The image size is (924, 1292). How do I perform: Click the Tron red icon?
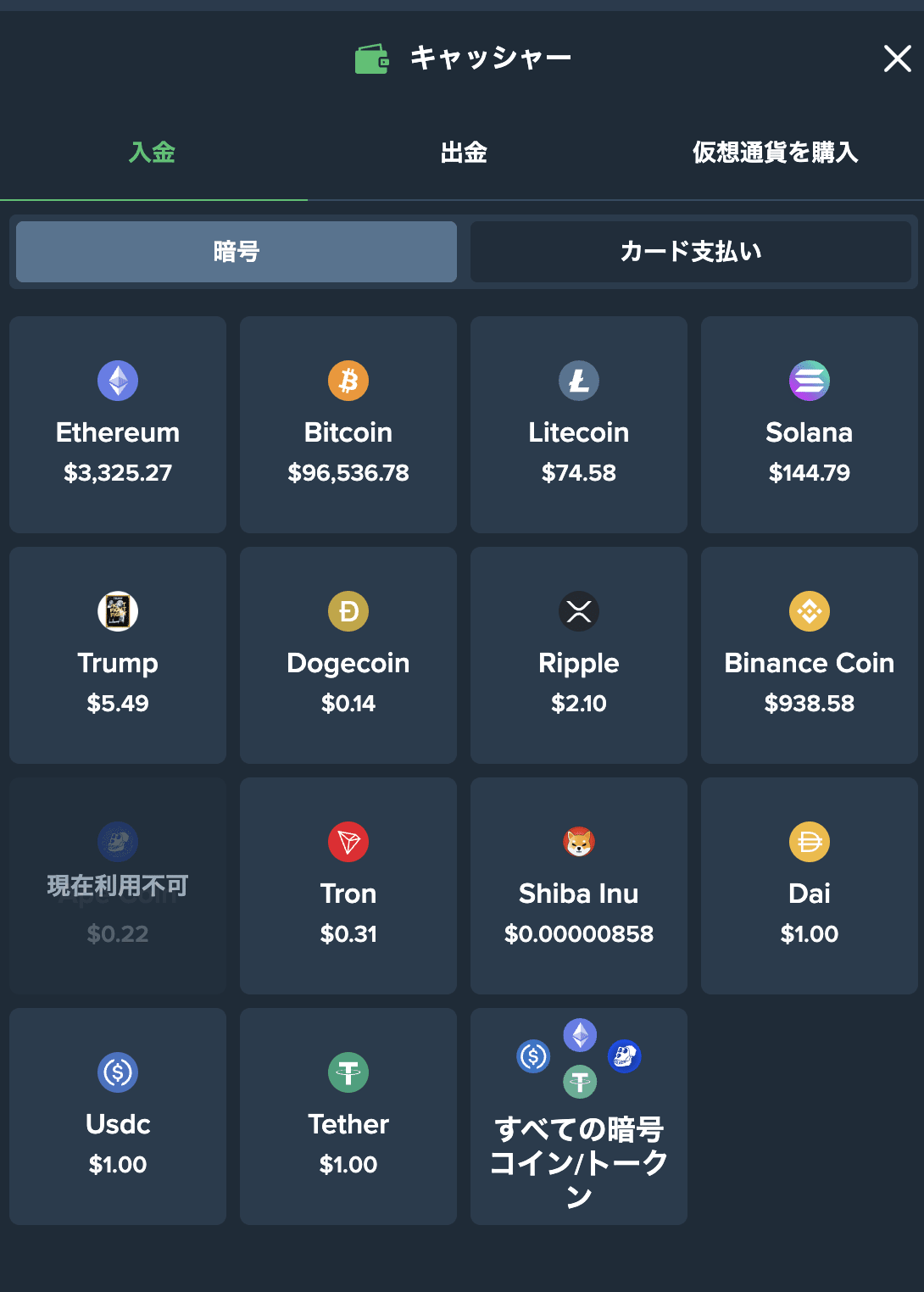coord(348,842)
